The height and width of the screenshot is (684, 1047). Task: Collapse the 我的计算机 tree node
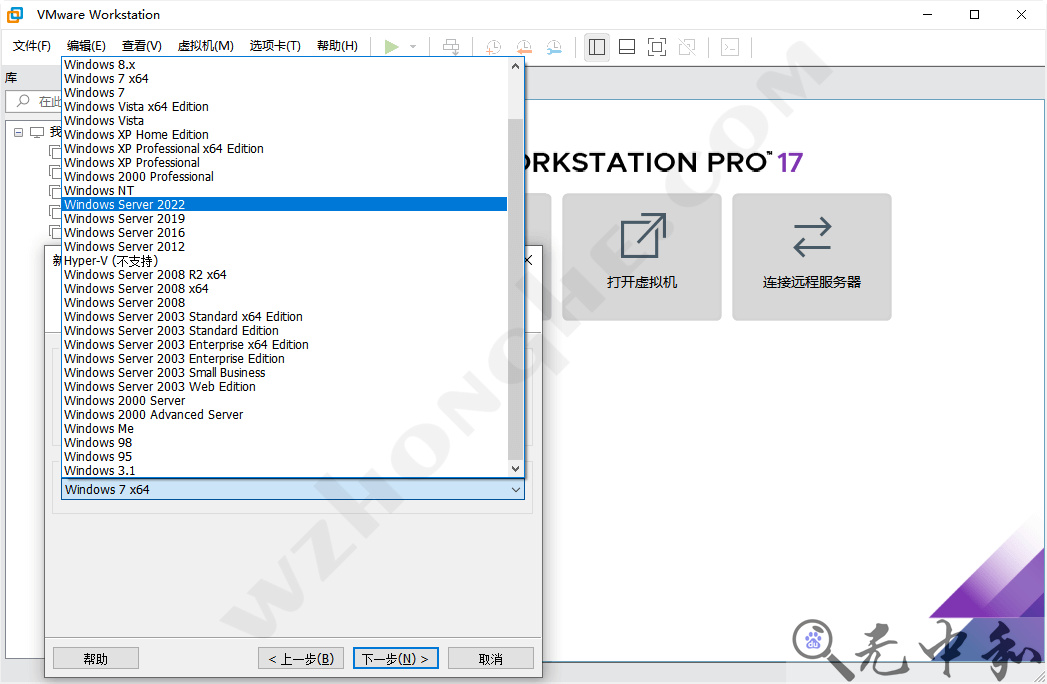[17, 131]
